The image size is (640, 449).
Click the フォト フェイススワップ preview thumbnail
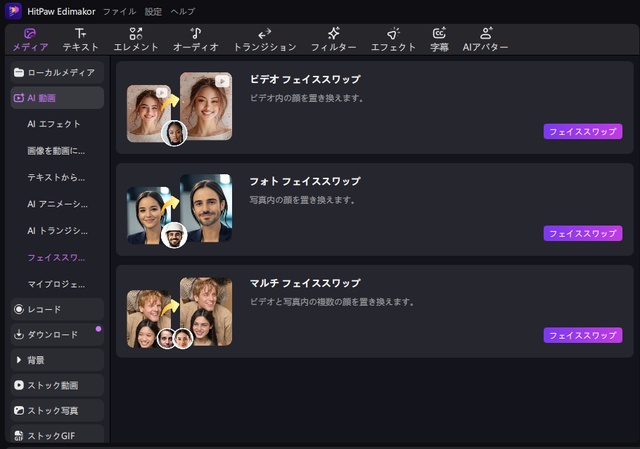pyautogui.click(x=180, y=211)
